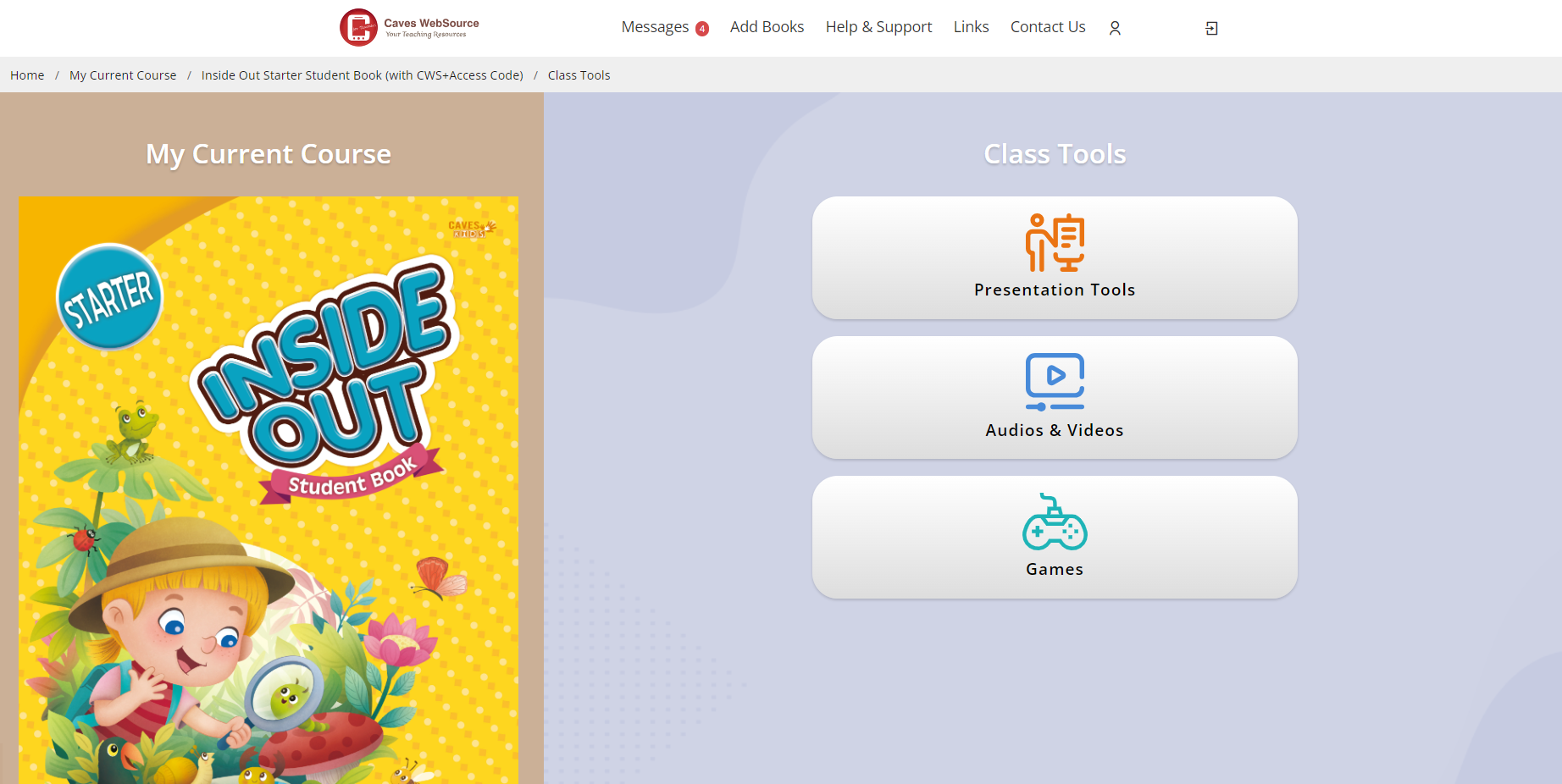Click the Inside Out book cover
This screenshot has height=784, width=1562.
coord(269,490)
